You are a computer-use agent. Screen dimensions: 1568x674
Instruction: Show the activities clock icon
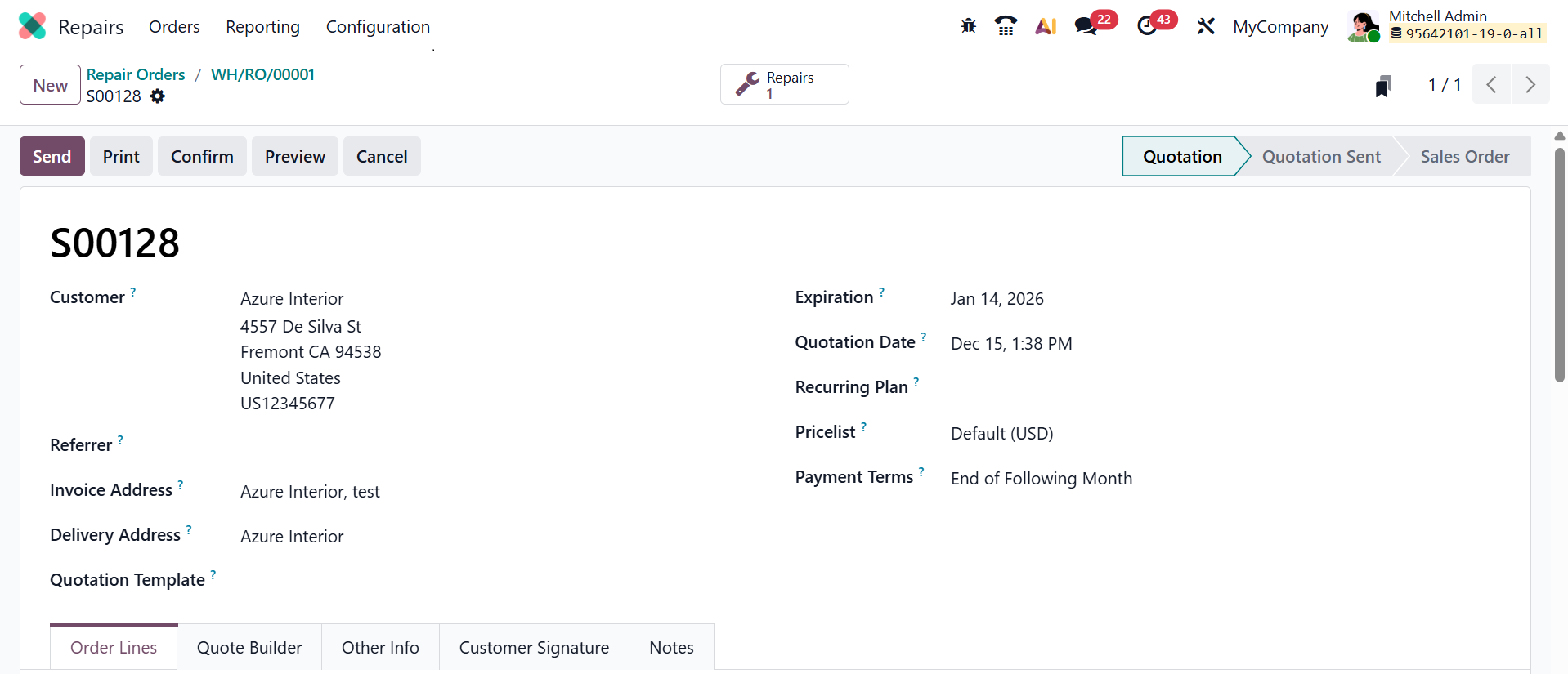pos(1147,26)
